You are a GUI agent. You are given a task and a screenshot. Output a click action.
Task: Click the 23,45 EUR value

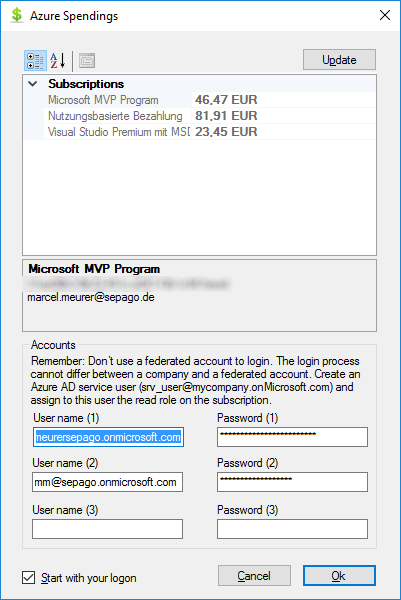[x=226, y=132]
